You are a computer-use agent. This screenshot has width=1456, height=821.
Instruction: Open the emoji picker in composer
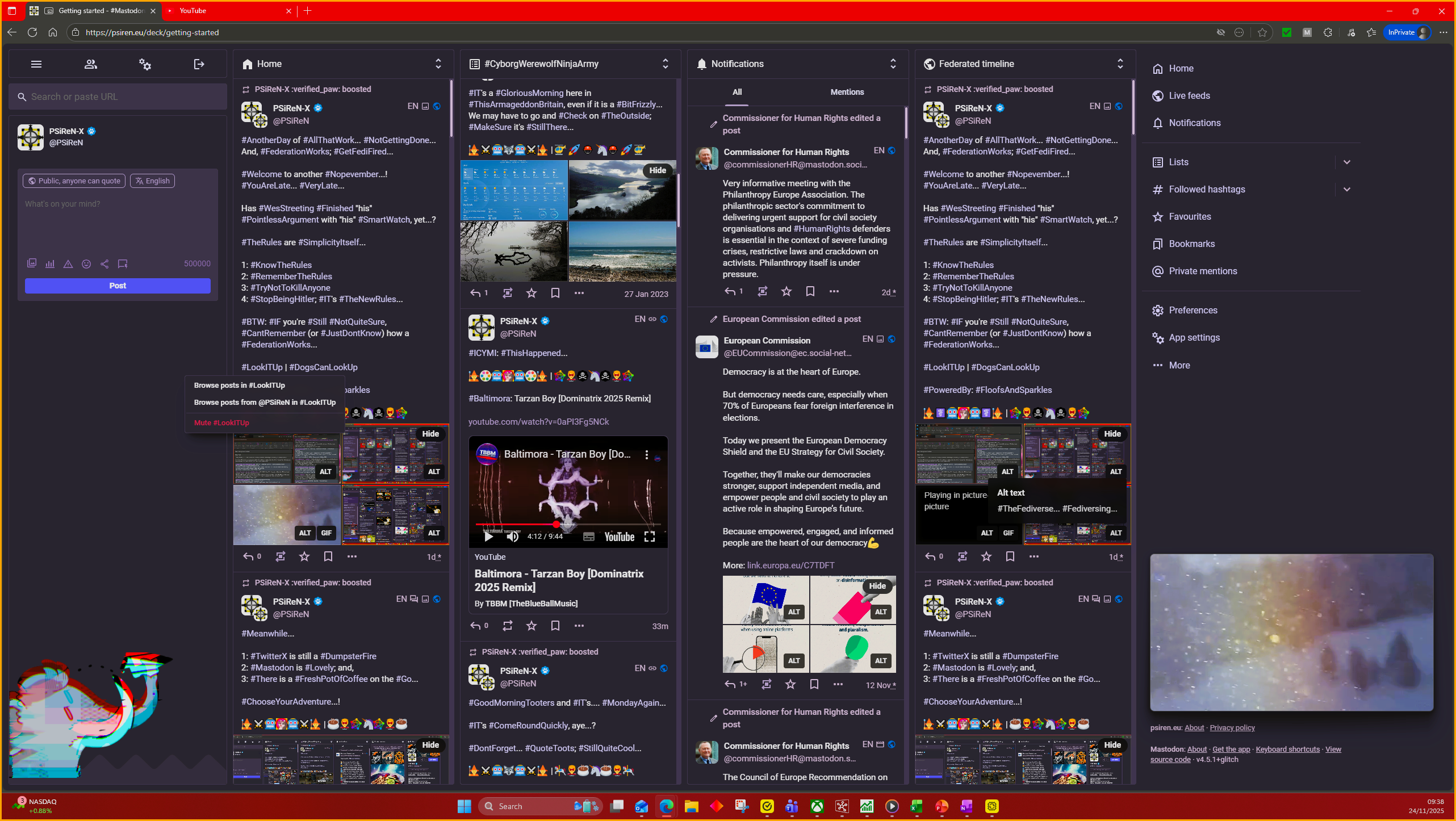pos(86,263)
